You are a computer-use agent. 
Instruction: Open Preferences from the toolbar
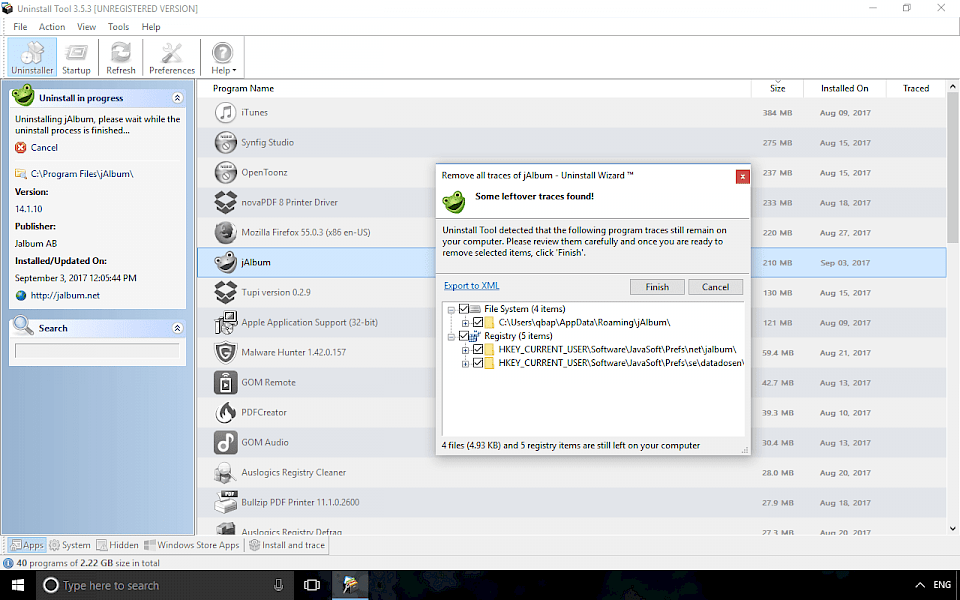tap(171, 58)
